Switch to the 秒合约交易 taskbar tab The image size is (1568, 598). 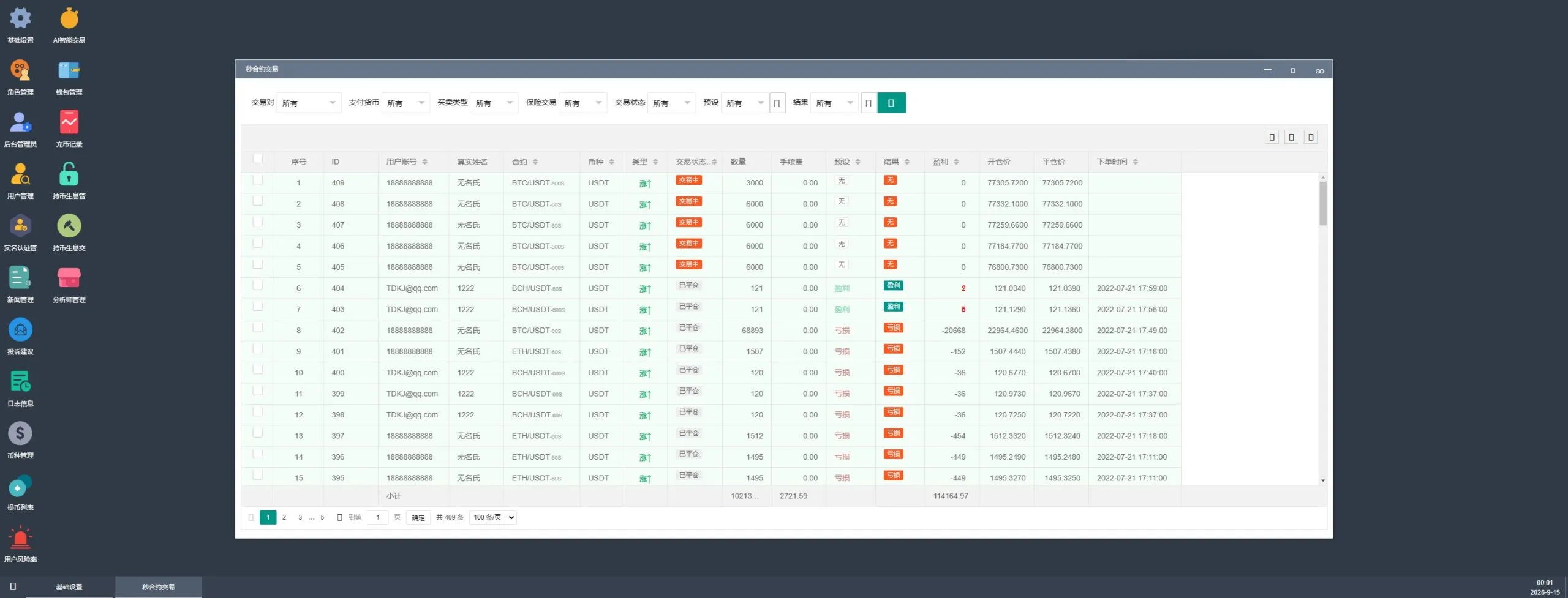pyautogui.click(x=159, y=587)
